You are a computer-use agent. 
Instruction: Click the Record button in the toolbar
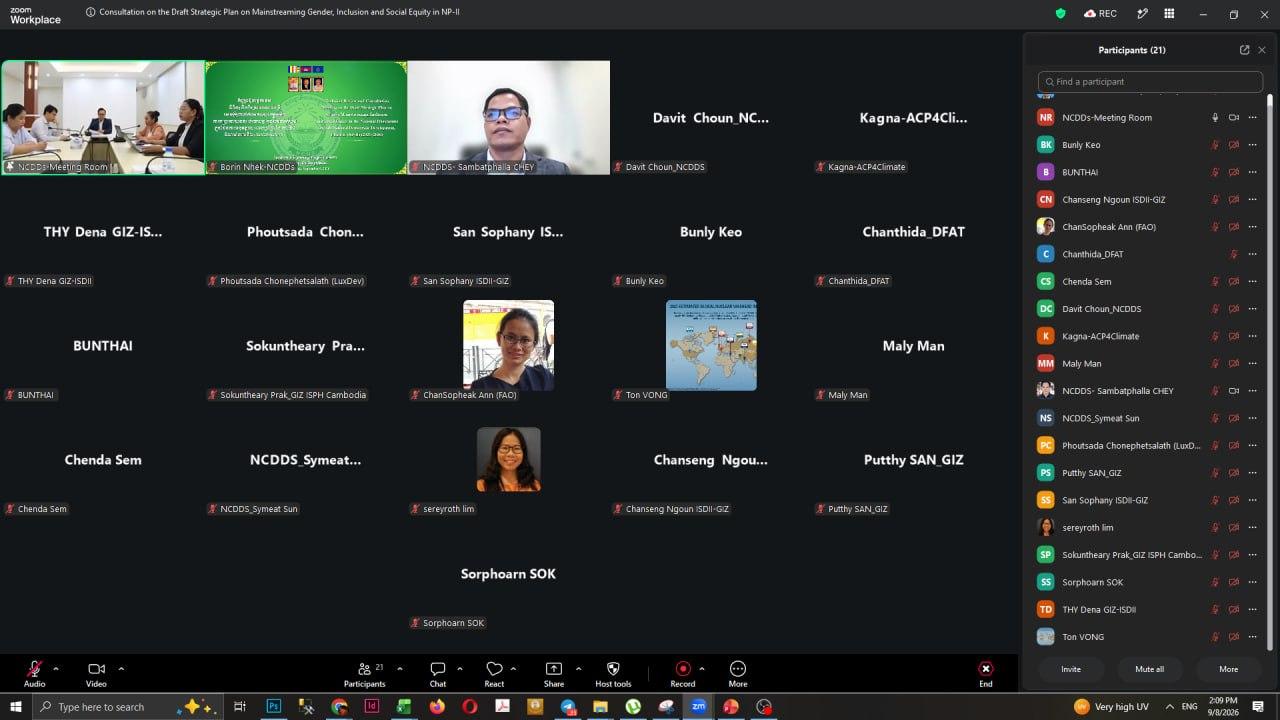(x=683, y=674)
